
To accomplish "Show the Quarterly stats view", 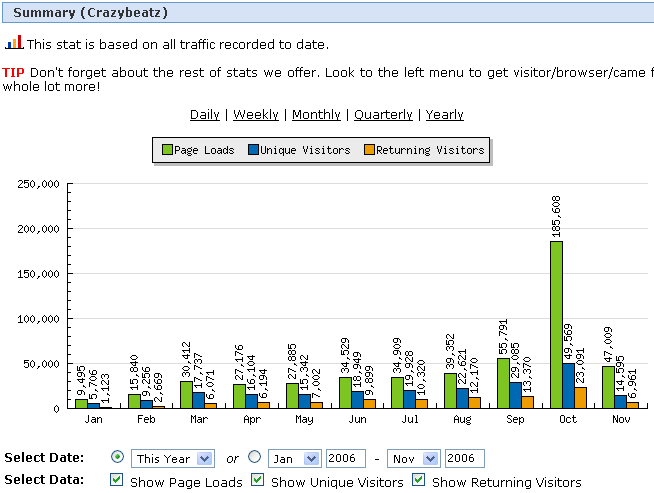I will click(383, 115).
